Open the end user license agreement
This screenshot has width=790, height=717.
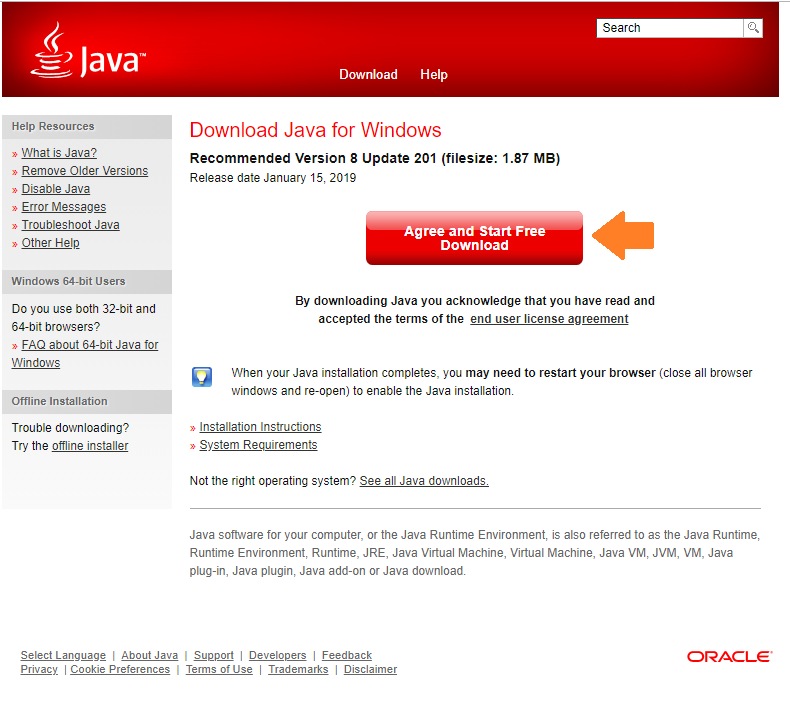(549, 319)
